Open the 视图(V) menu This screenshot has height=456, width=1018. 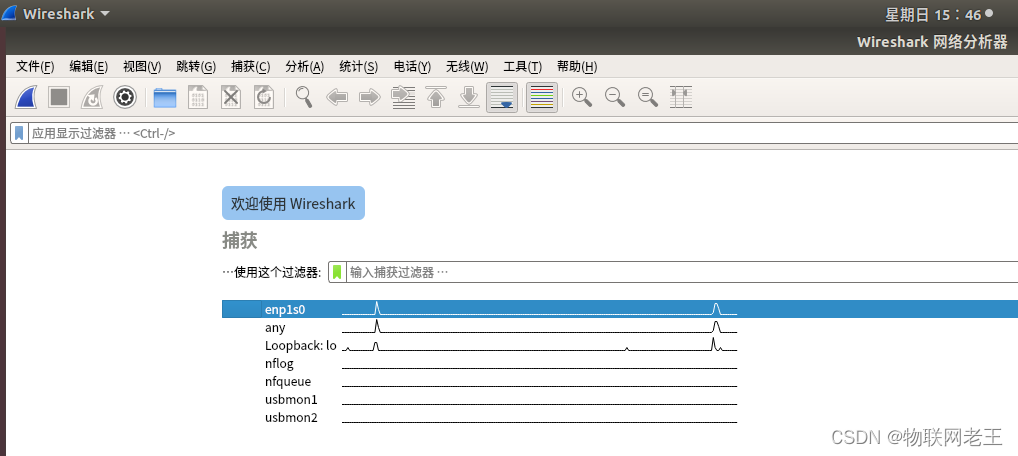(x=142, y=66)
